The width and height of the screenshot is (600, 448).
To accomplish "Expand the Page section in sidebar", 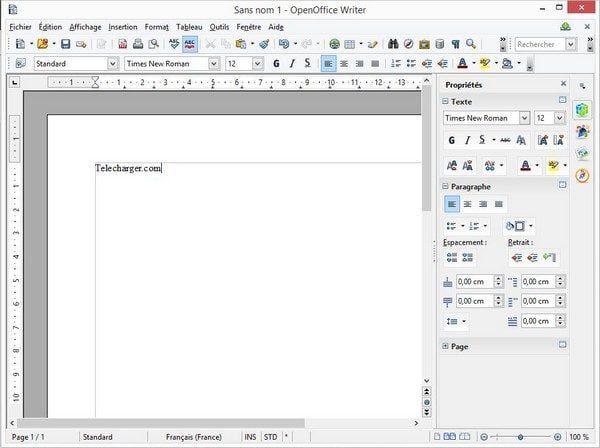I will click(461, 345).
